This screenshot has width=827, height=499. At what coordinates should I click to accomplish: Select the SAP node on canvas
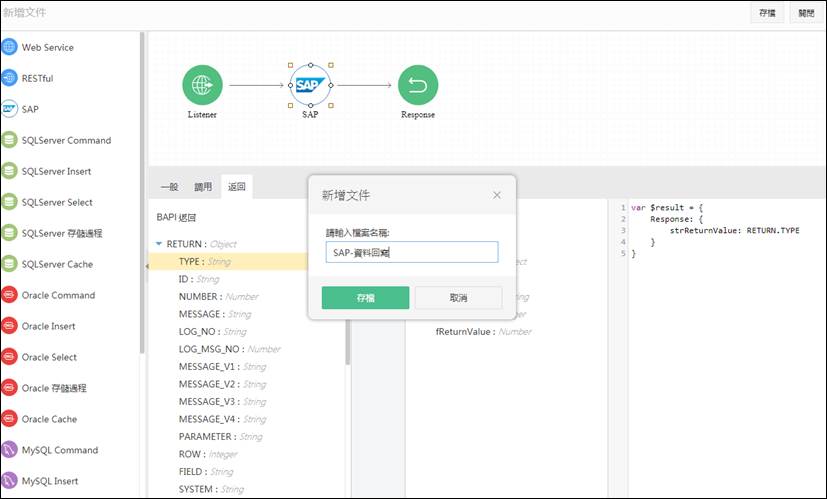click(x=310, y=85)
